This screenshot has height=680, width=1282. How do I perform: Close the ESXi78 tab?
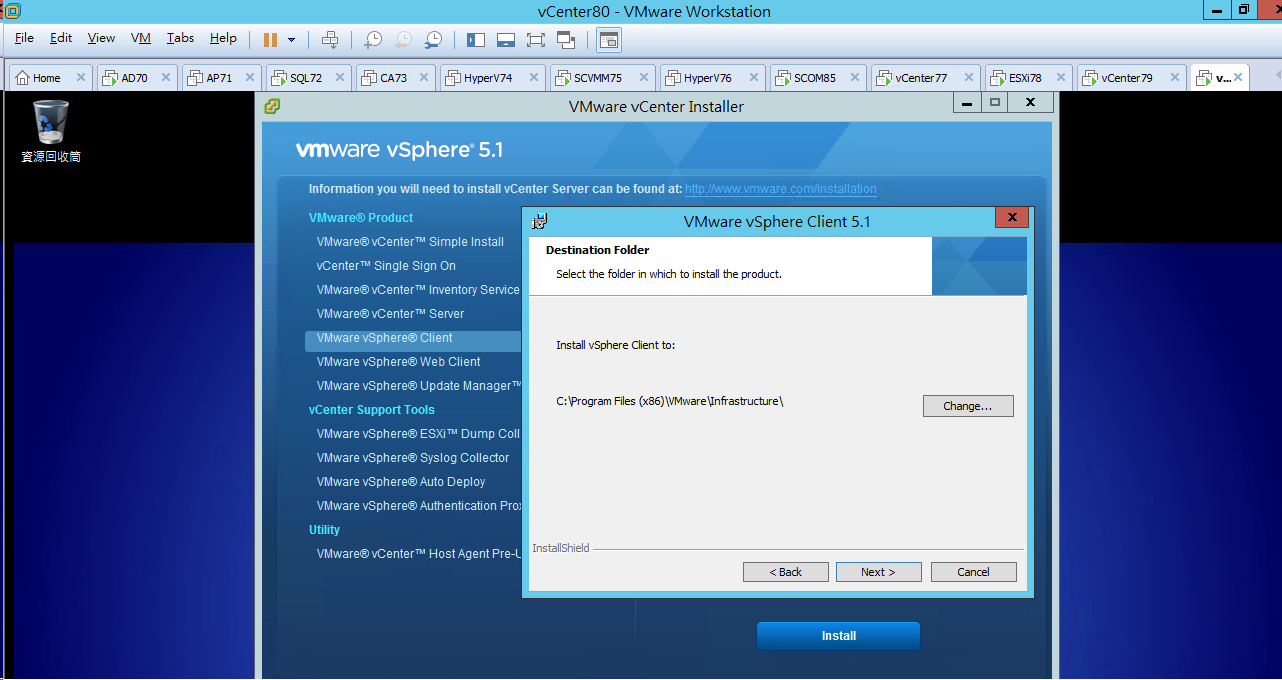[x=1061, y=78]
